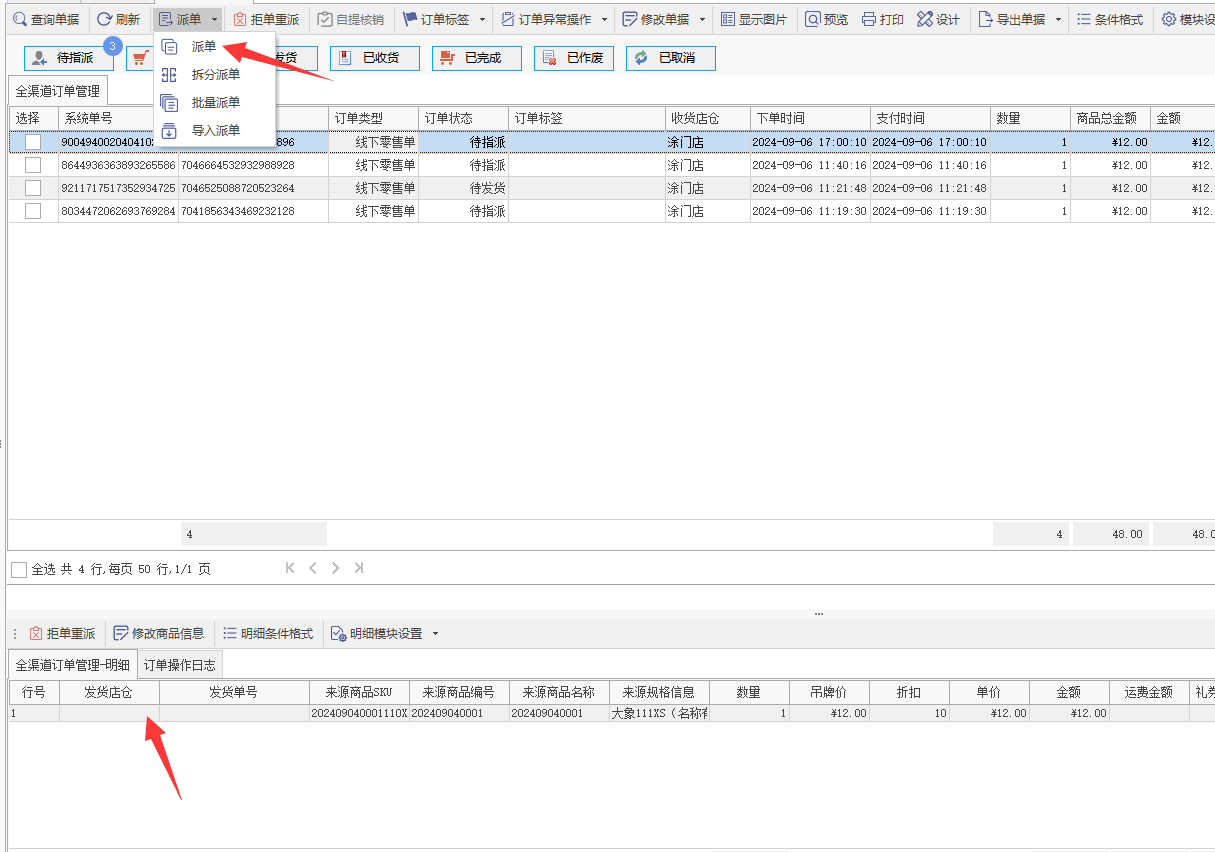1215x852 pixels.
Task: Click the 显示图片 toolbar button
Action: pos(754,19)
